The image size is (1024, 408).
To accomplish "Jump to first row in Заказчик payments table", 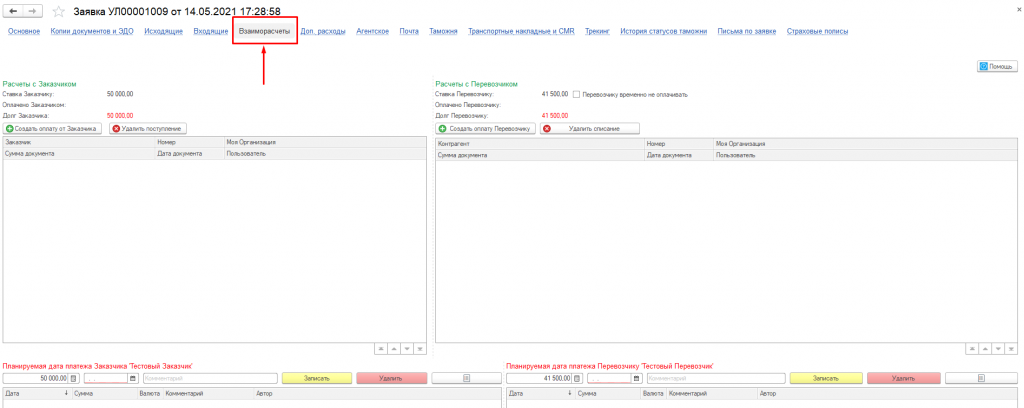I will 381,349.
